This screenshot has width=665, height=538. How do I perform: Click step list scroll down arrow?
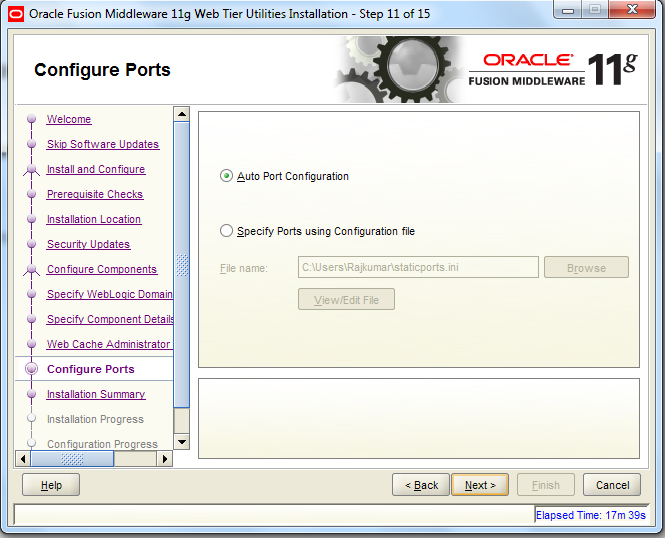coord(182,442)
